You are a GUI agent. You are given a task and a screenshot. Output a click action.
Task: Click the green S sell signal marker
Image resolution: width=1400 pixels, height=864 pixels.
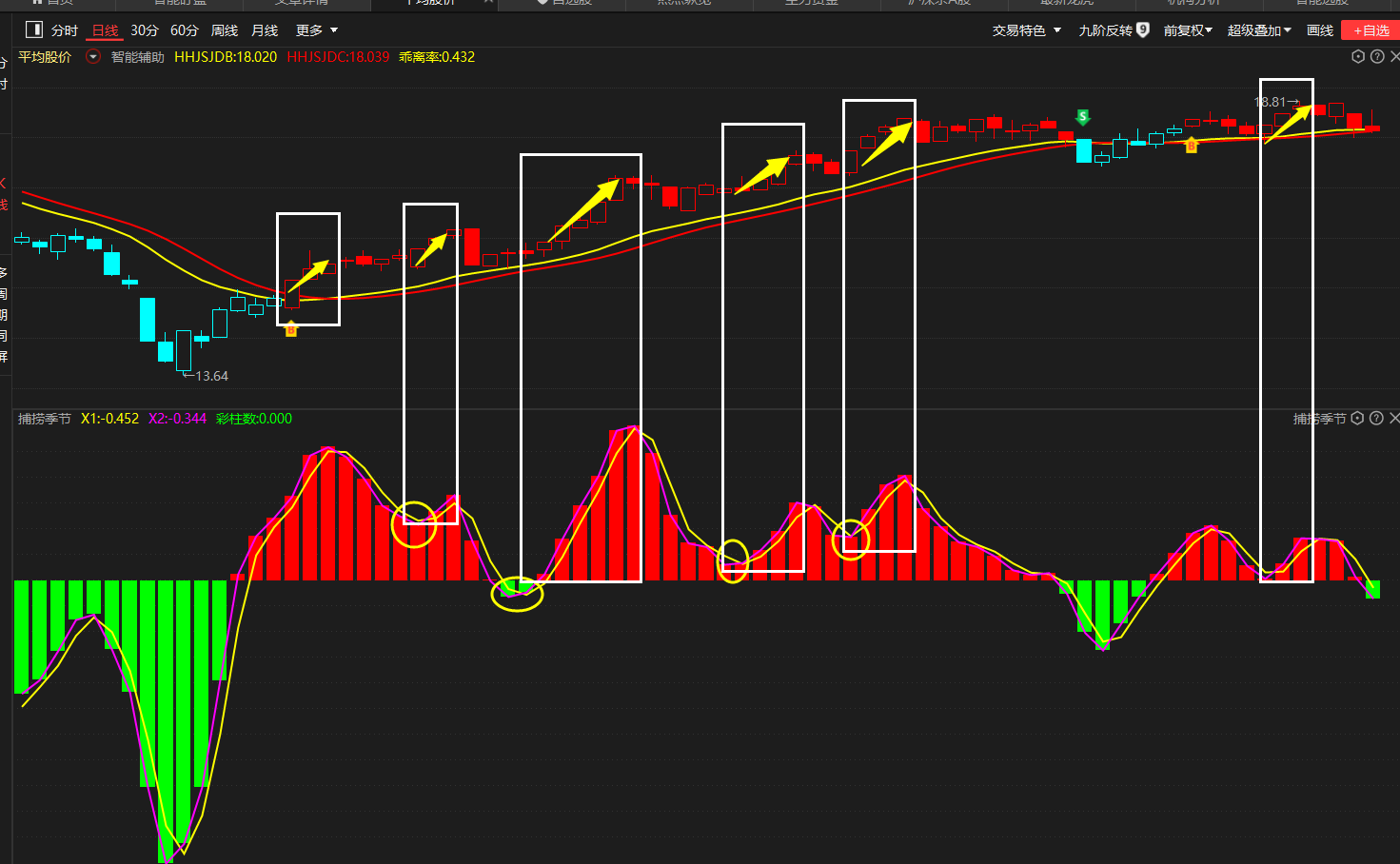click(1083, 117)
